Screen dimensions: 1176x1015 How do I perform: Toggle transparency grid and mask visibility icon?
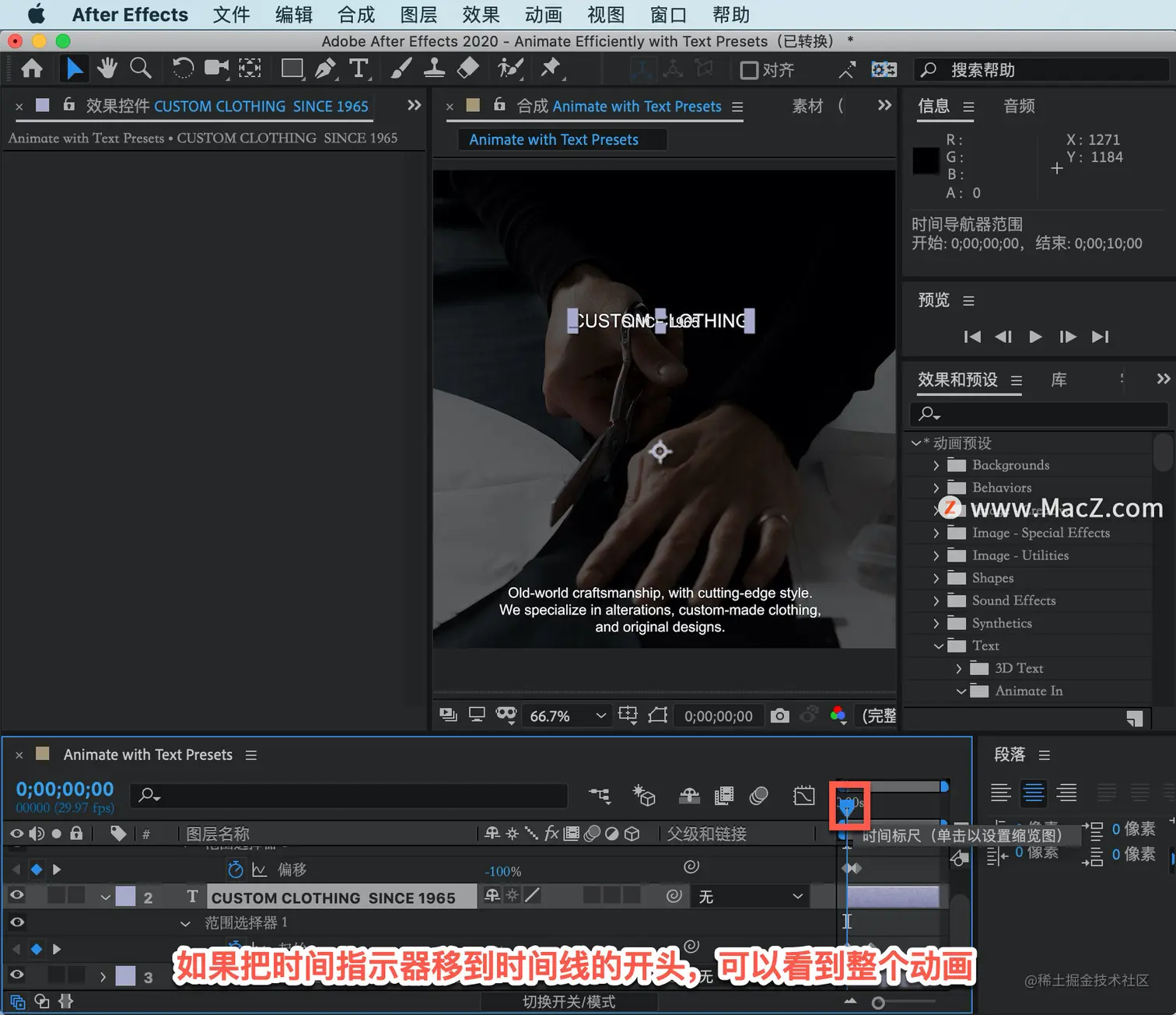[658, 716]
